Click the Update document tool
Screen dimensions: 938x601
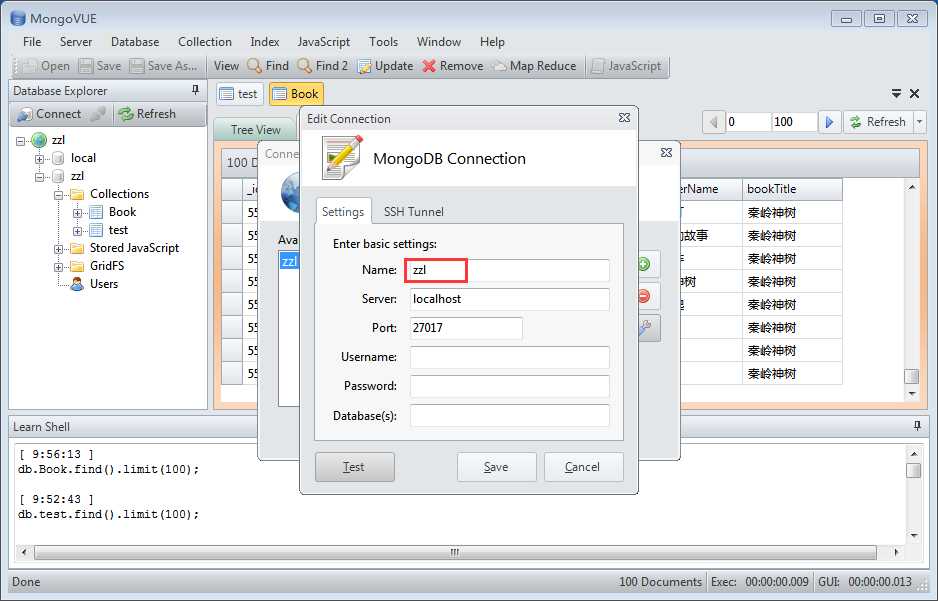coord(385,66)
